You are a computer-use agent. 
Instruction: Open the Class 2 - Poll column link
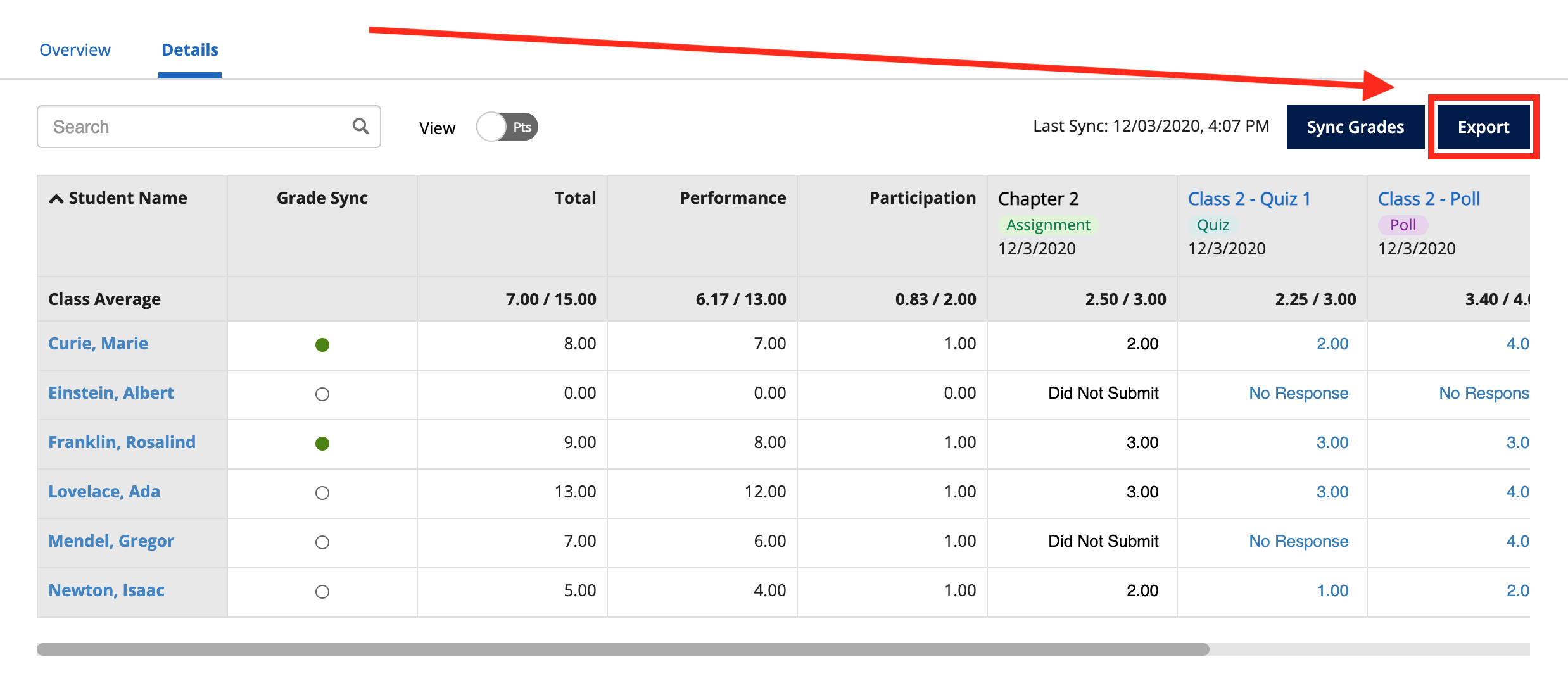pos(1429,198)
